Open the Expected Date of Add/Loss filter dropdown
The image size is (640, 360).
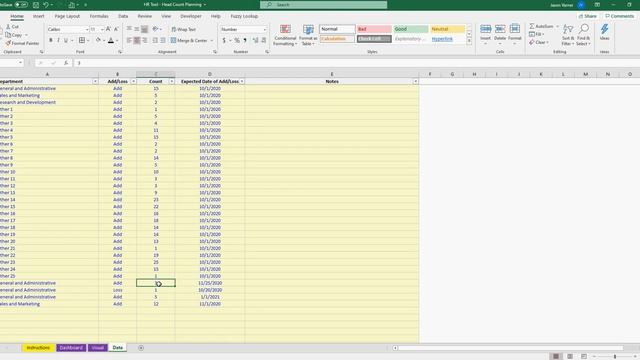tap(242, 82)
